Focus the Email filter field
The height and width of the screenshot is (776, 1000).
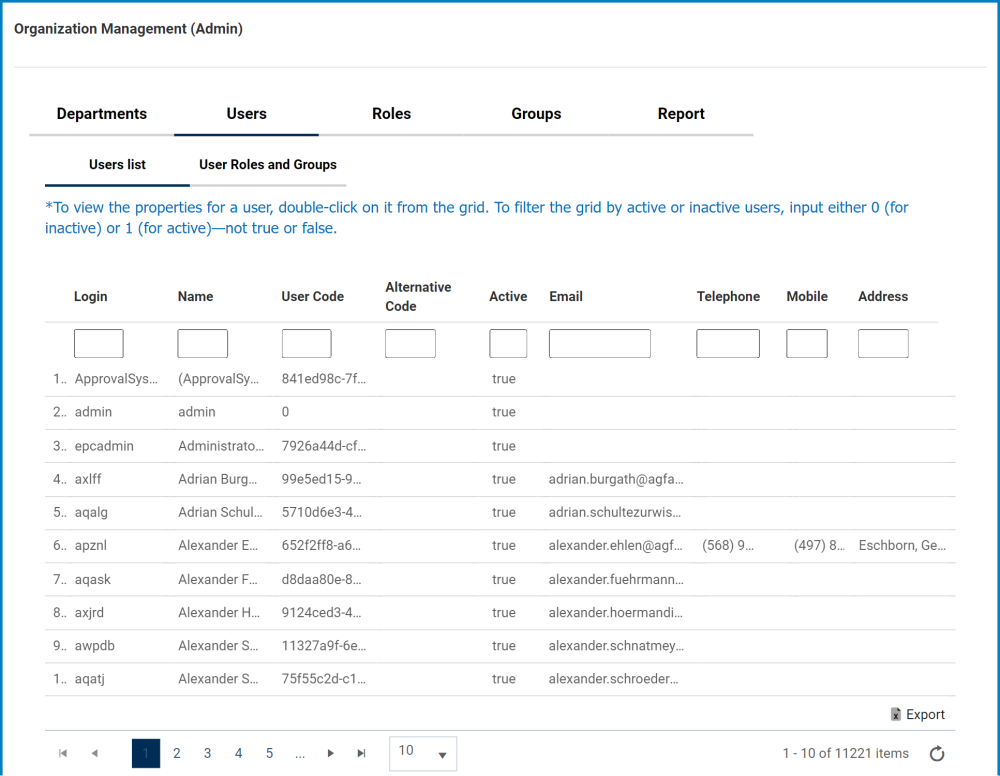pyautogui.click(x=599, y=344)
